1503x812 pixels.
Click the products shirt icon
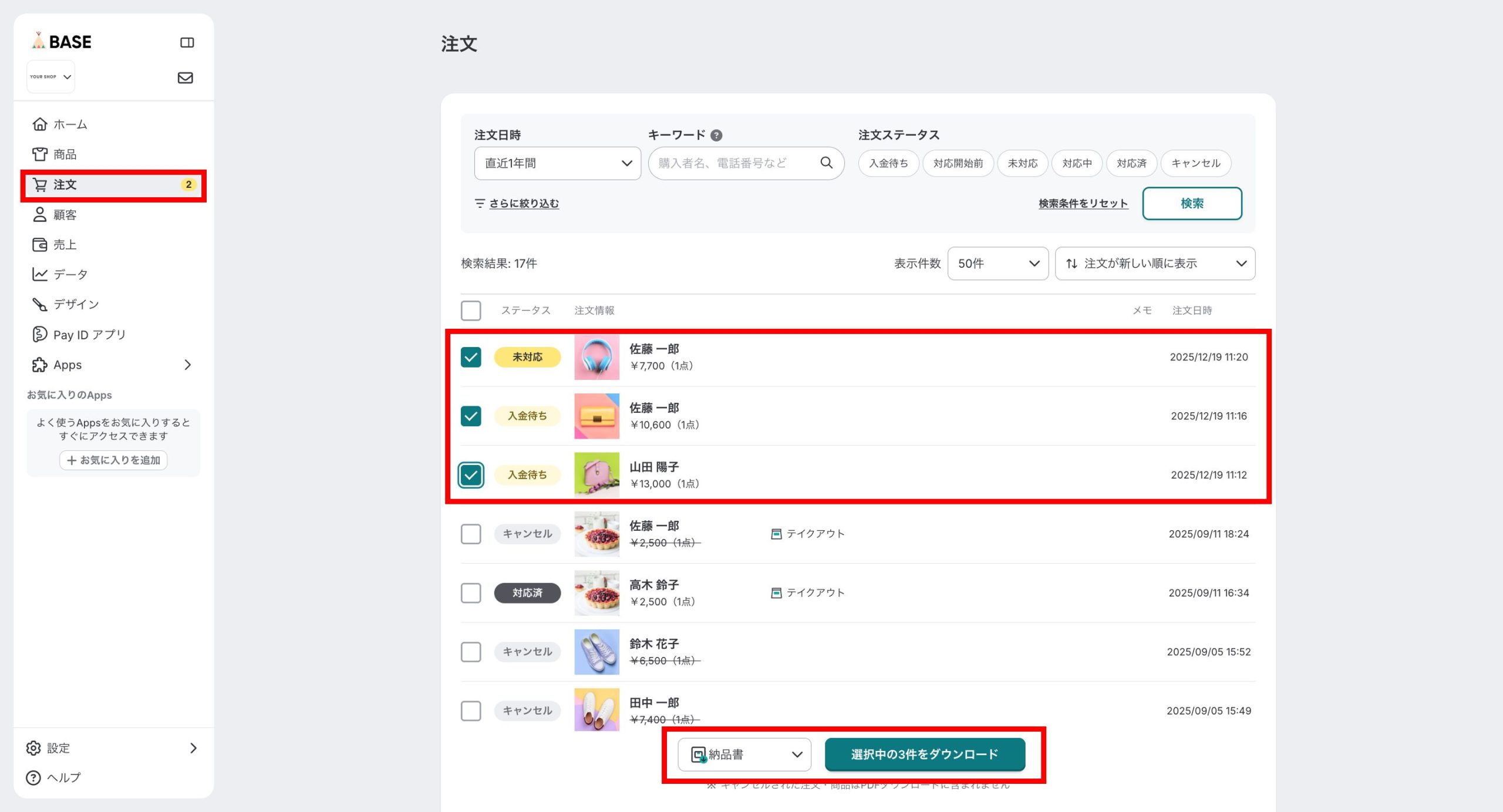coord(39,154)
